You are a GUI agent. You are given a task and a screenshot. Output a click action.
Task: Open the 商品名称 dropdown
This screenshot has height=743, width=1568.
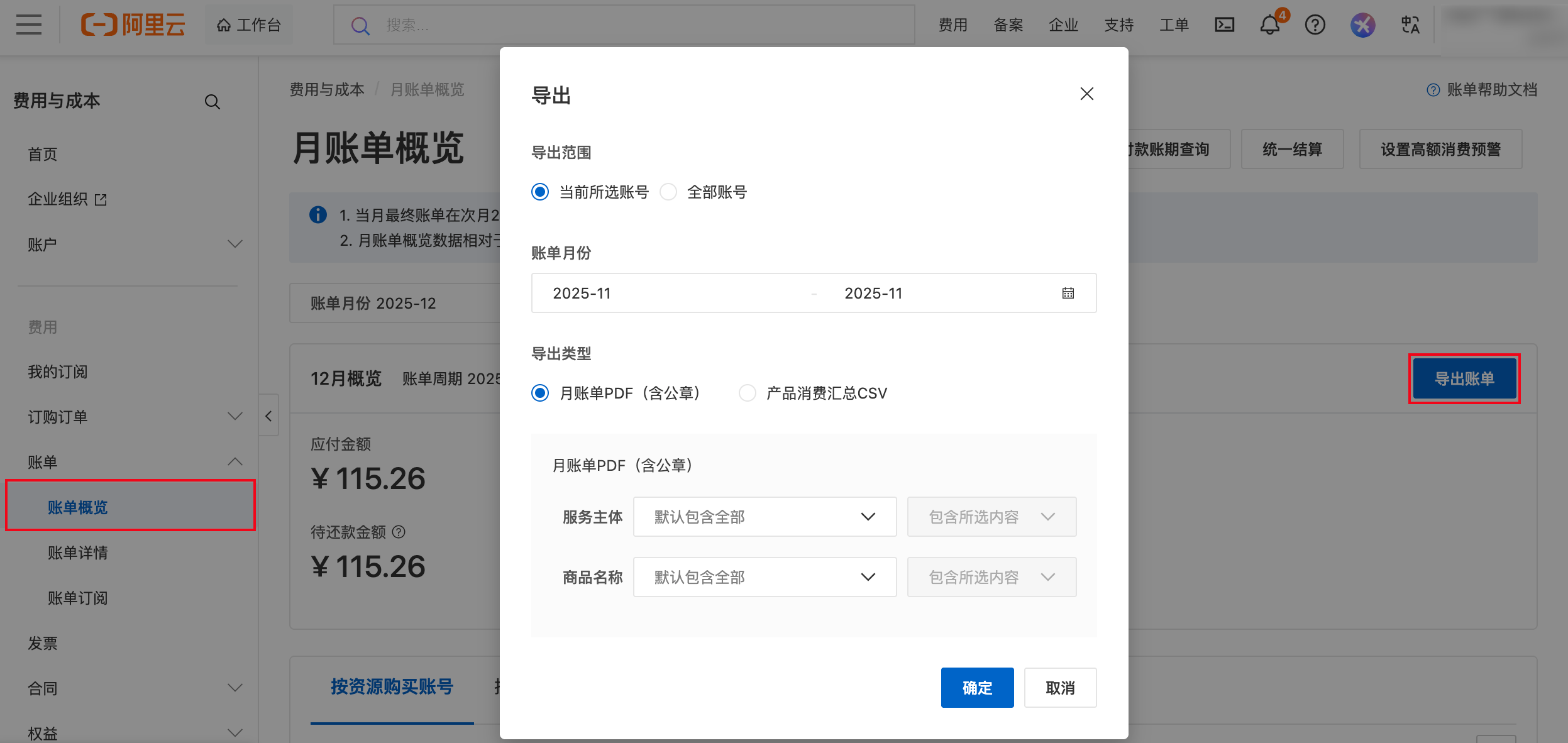point(764,577)
